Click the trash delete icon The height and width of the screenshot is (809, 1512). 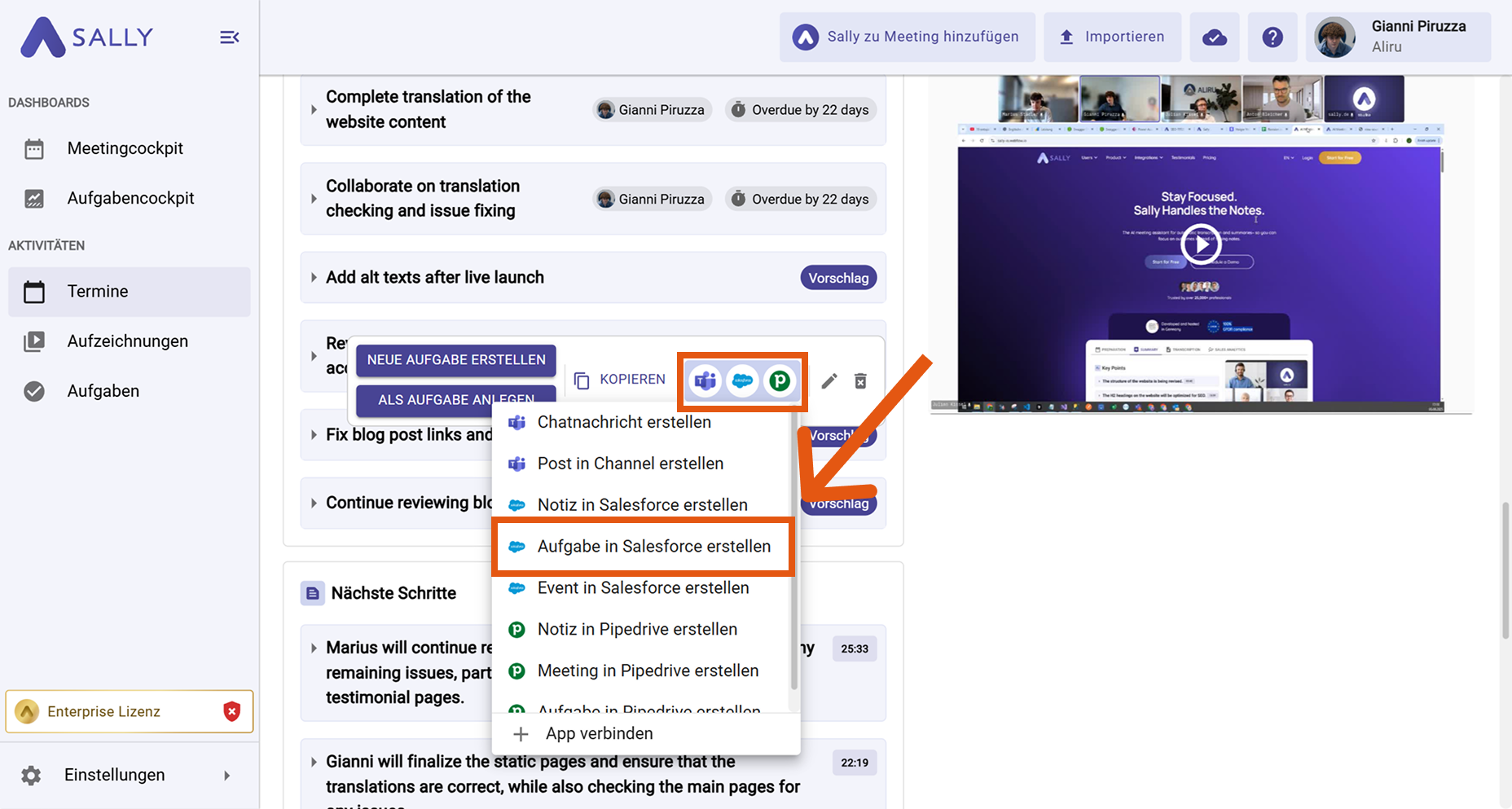pos(860,380)
